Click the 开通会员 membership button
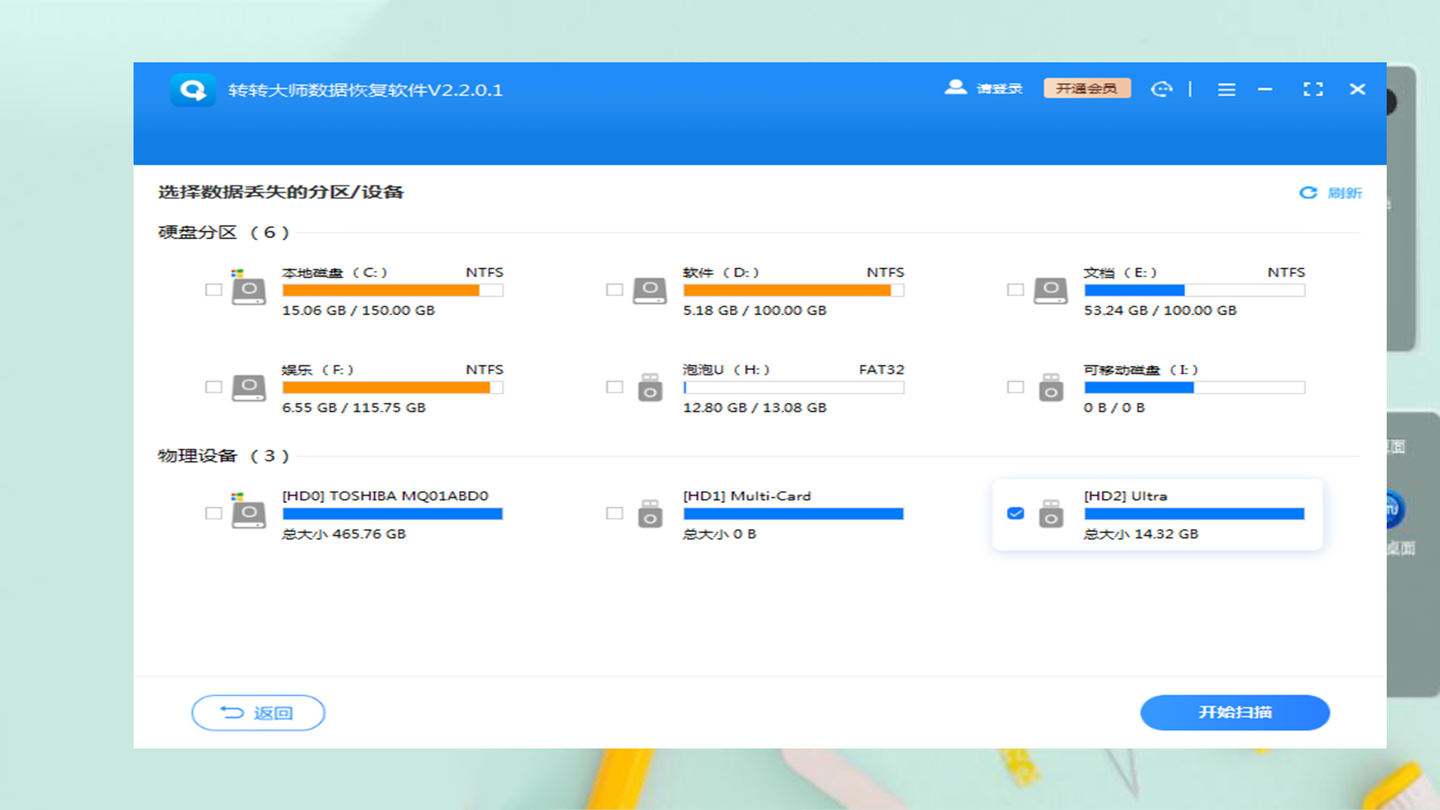 (x=1087, y=89)
